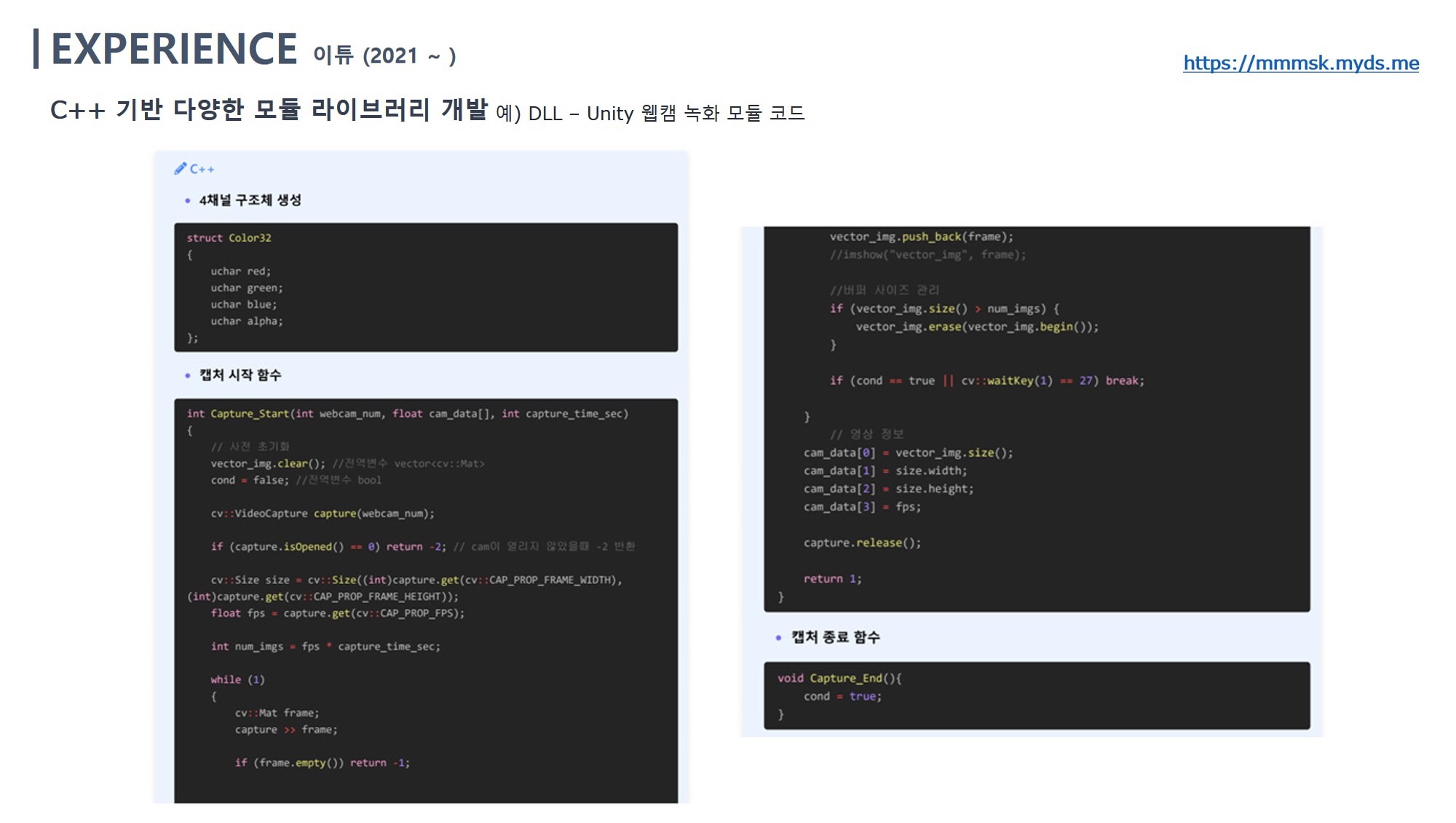Click bullet for 캡처 시작 함수
The height and width of the screenshot is (823, 1456).
point(187,375)
